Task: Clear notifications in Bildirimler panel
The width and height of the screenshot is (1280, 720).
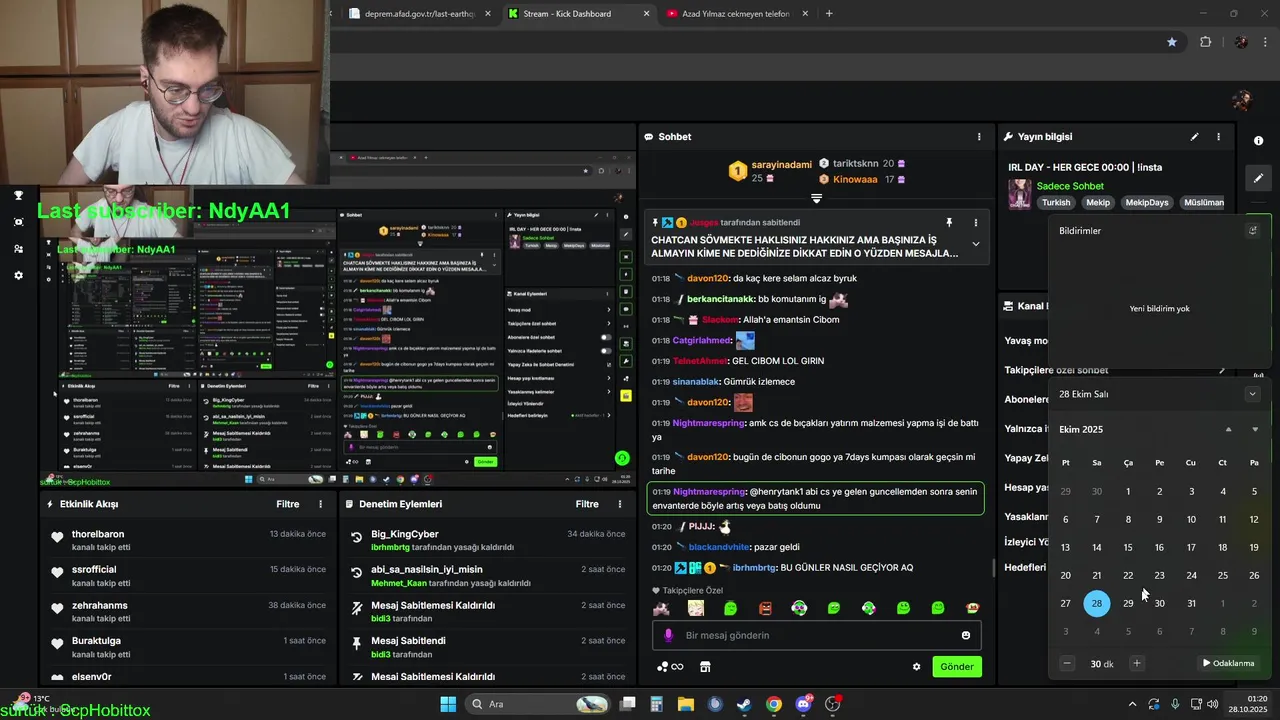Action: click(1253, 231)
